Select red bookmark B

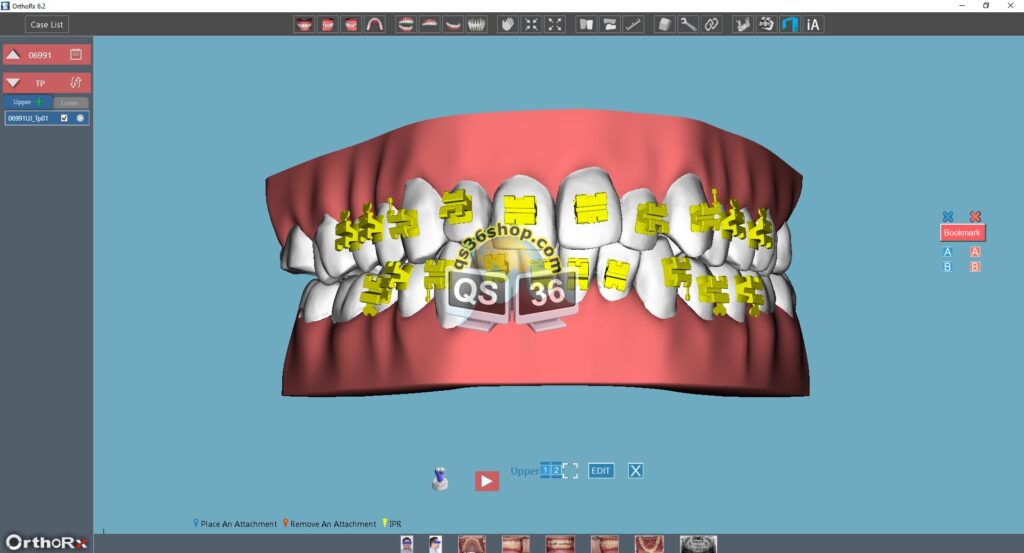[975, 266]
